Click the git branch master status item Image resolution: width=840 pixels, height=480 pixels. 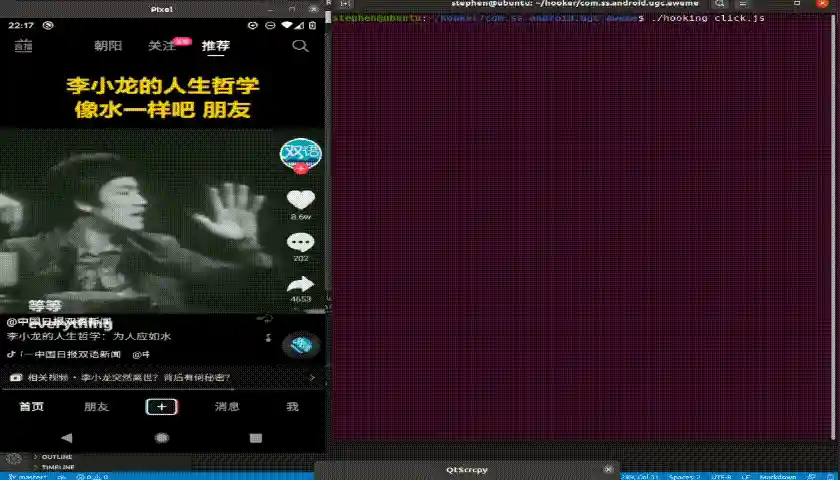pyautogui.click(x=27, y=476)
